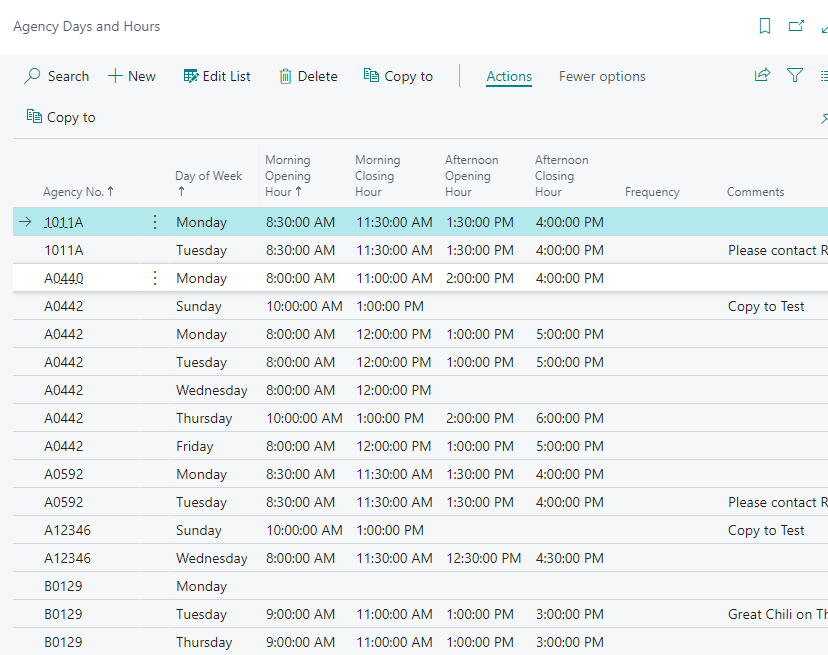Click the Search magnifier button

tap(57, 76)
